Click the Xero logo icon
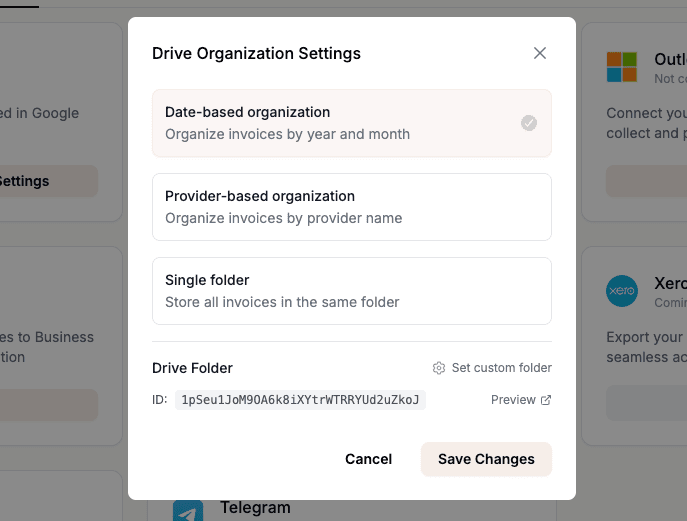Viewport: 687px width, 521px height. (622, 291)
